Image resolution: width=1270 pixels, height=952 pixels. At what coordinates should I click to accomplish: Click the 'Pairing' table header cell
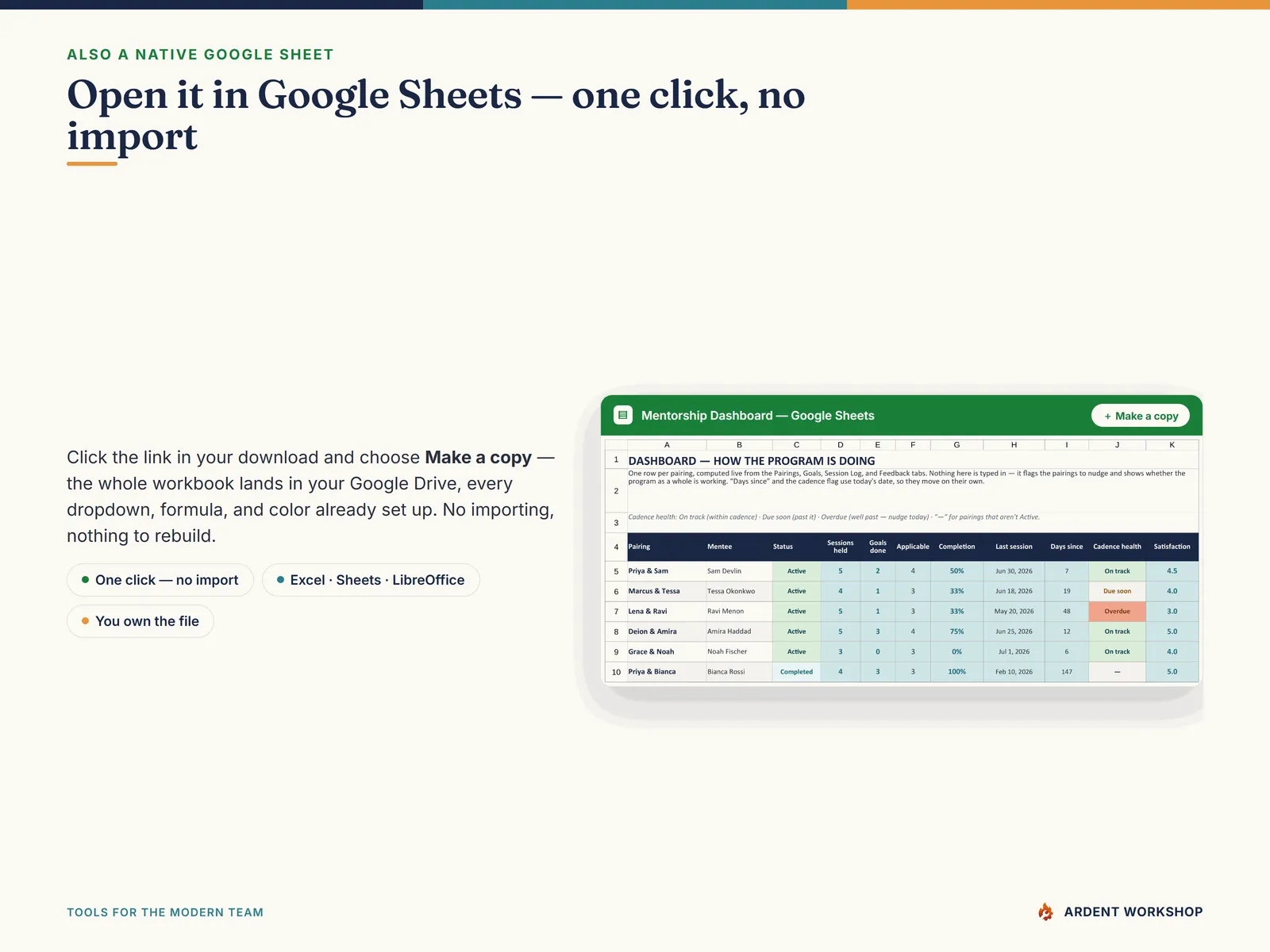tap(667, 547)
